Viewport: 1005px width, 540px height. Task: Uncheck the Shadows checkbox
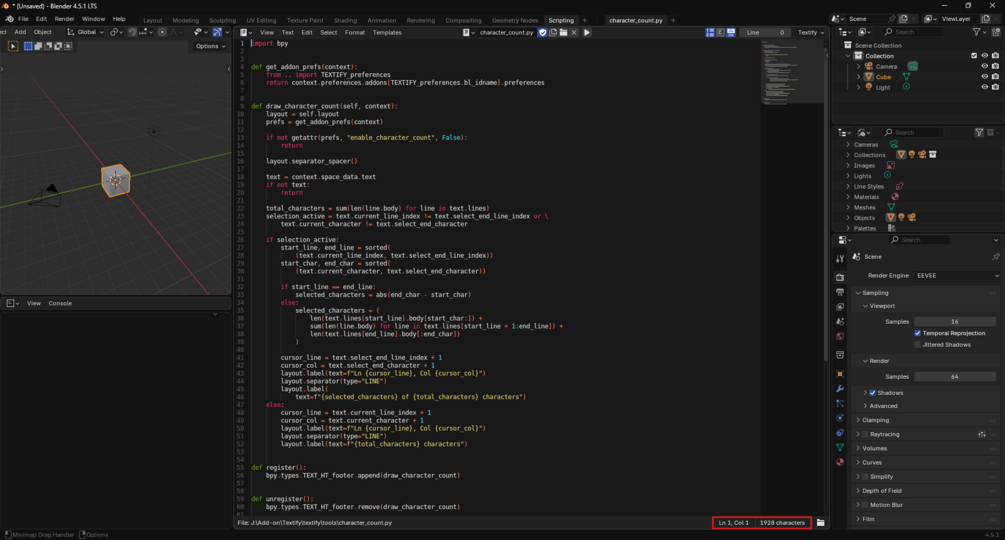[x=872, y=393]
